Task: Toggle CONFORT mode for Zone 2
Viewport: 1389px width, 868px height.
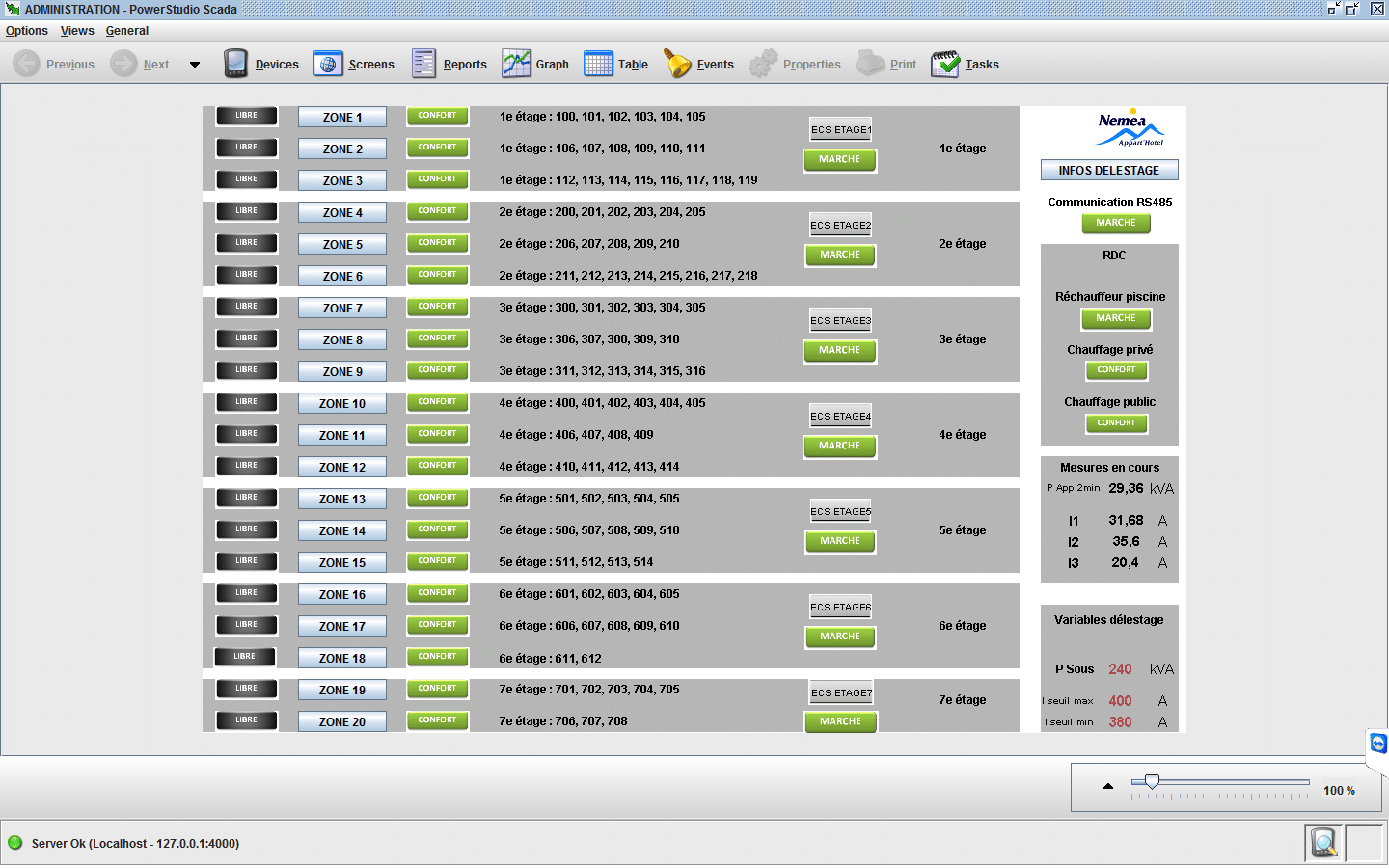Action: [437, 148]
